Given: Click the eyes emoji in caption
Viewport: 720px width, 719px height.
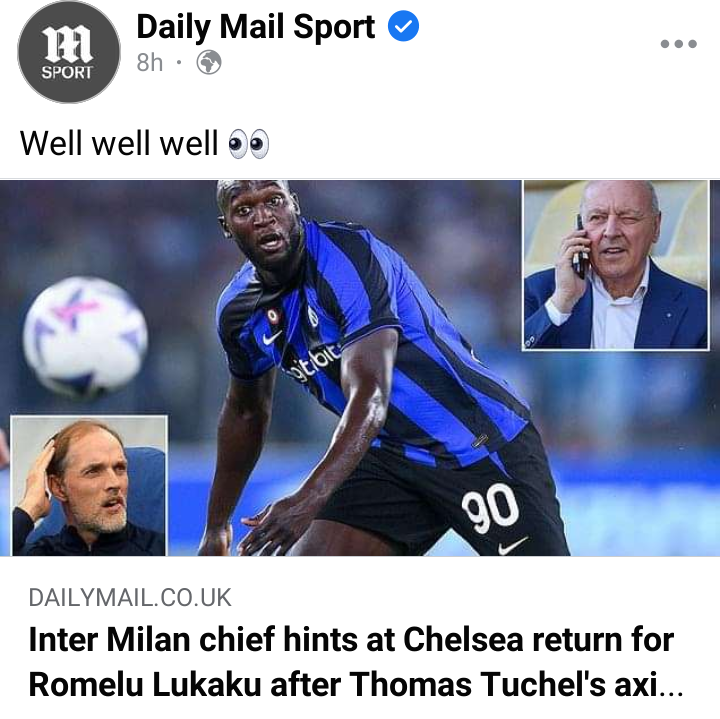Looking at the screenshot, I should point(248,144).
